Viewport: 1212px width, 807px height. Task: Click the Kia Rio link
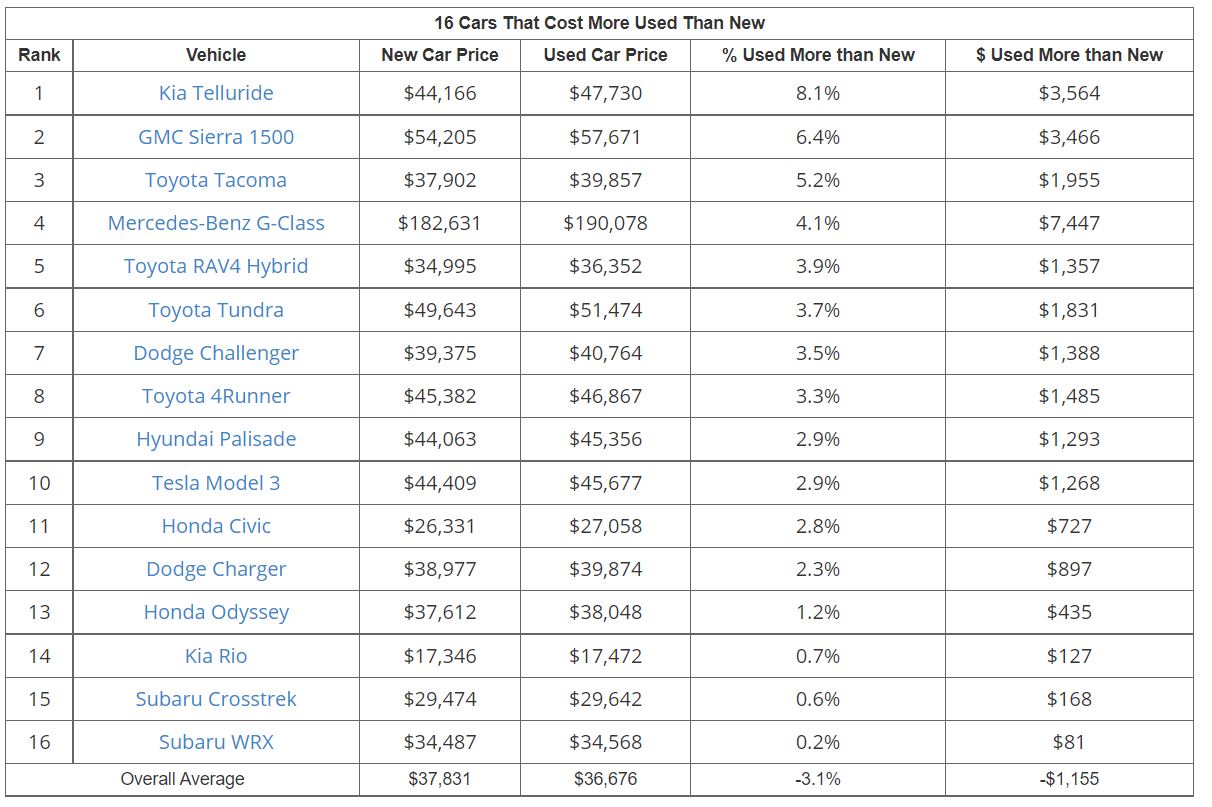[216, 656]
